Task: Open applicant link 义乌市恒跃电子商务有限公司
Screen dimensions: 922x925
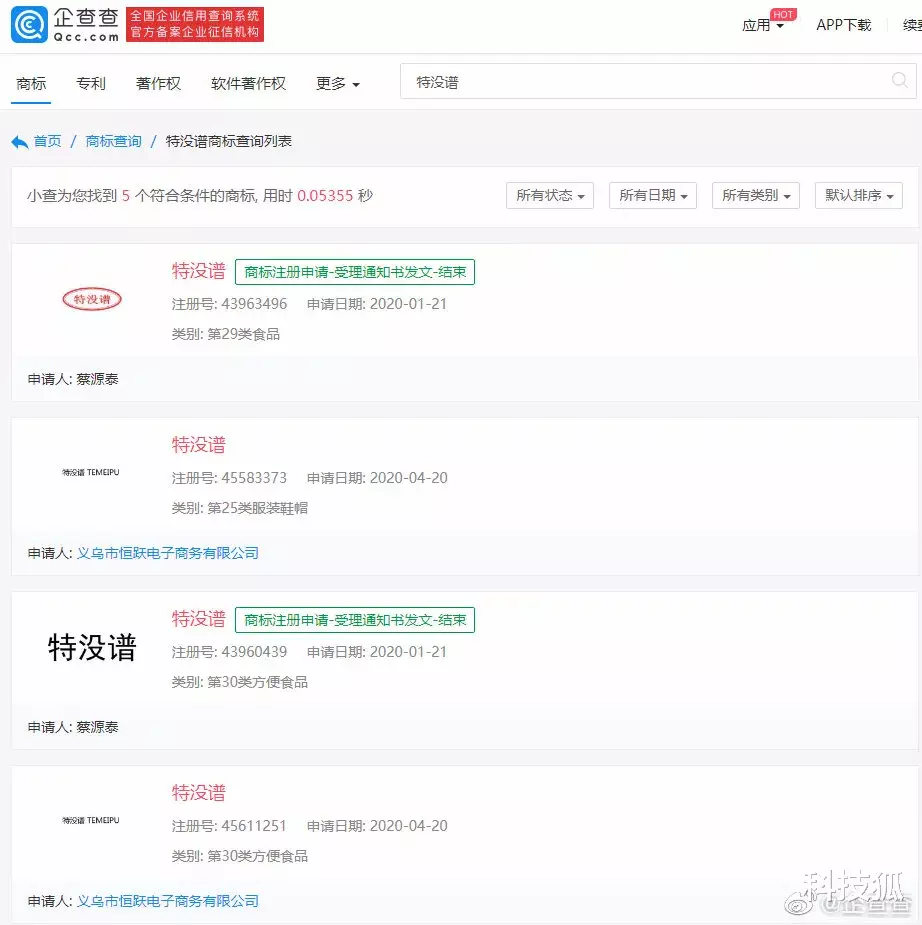Action: pyautogui.click(x=167, y=551)
